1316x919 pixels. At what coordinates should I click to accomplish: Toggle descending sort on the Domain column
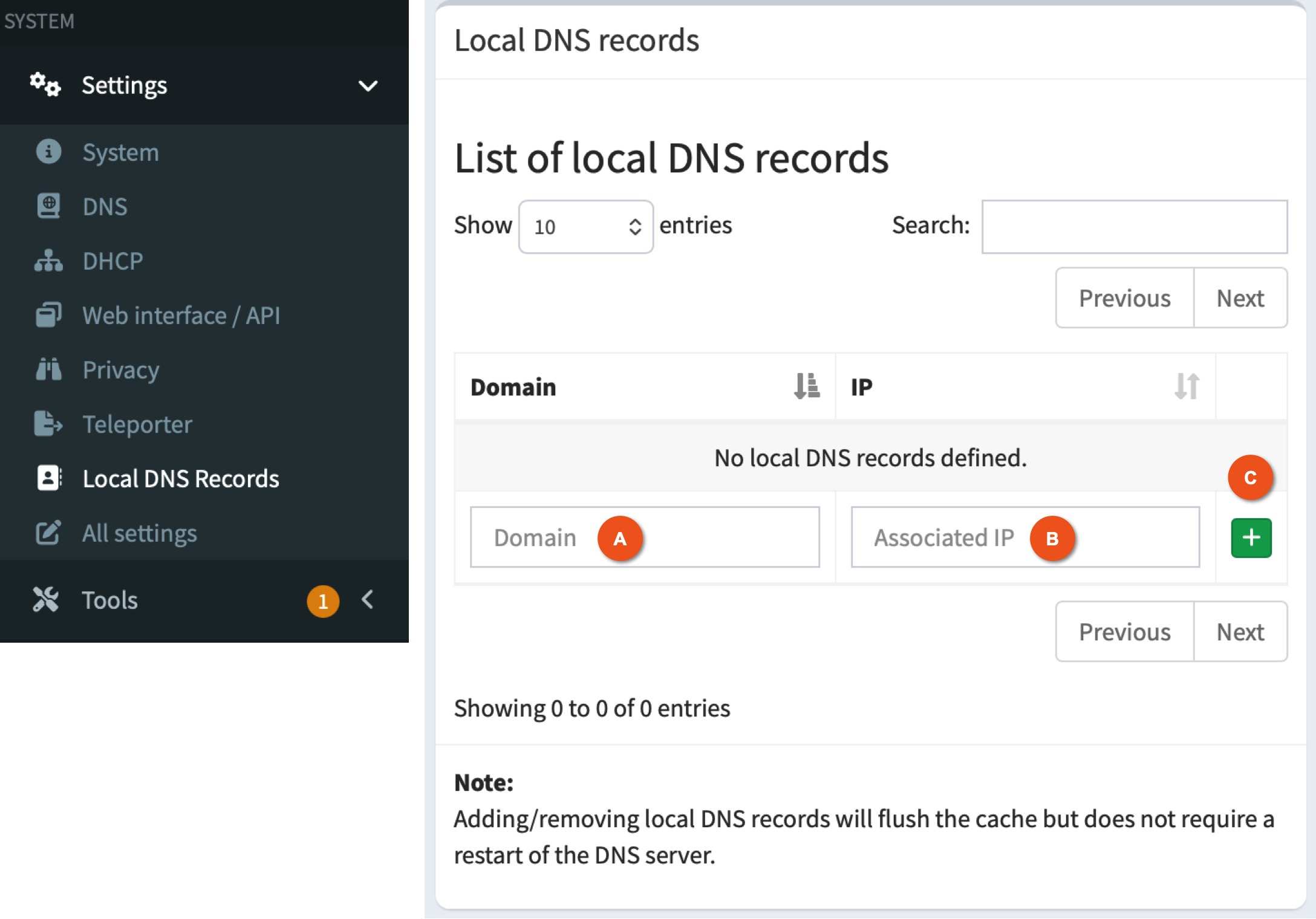pos(806,386)
